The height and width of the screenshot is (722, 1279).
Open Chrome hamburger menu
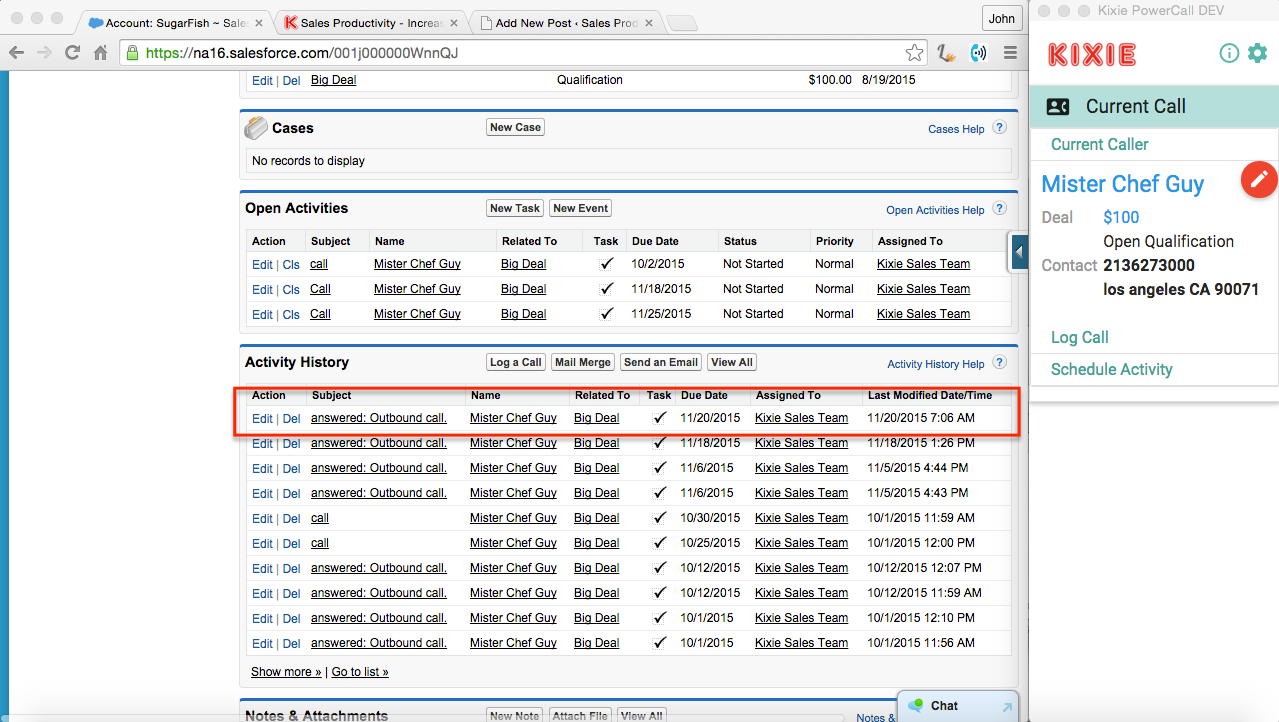pos(1010,53)
